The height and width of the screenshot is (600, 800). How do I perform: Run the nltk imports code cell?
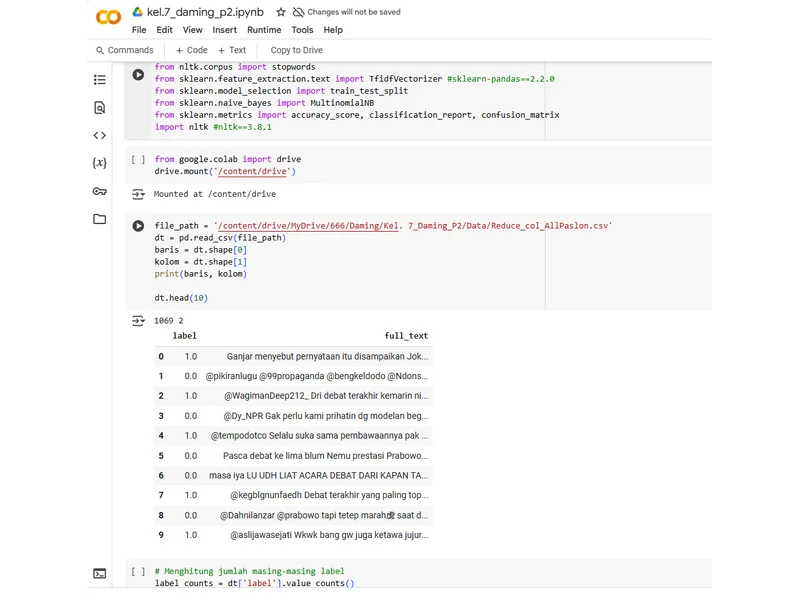coord(138,73)
